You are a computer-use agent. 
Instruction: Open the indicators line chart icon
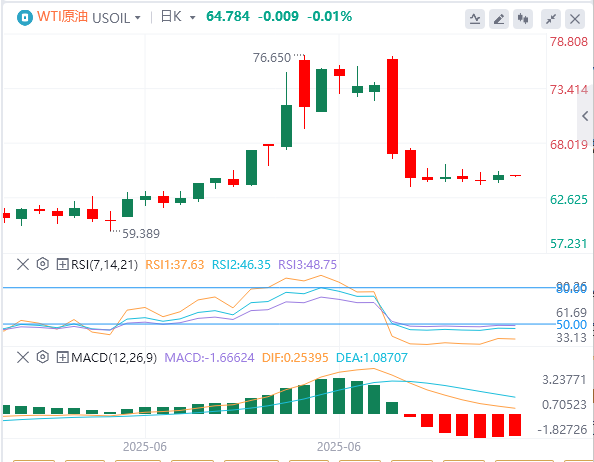click(x=475, y=19)
